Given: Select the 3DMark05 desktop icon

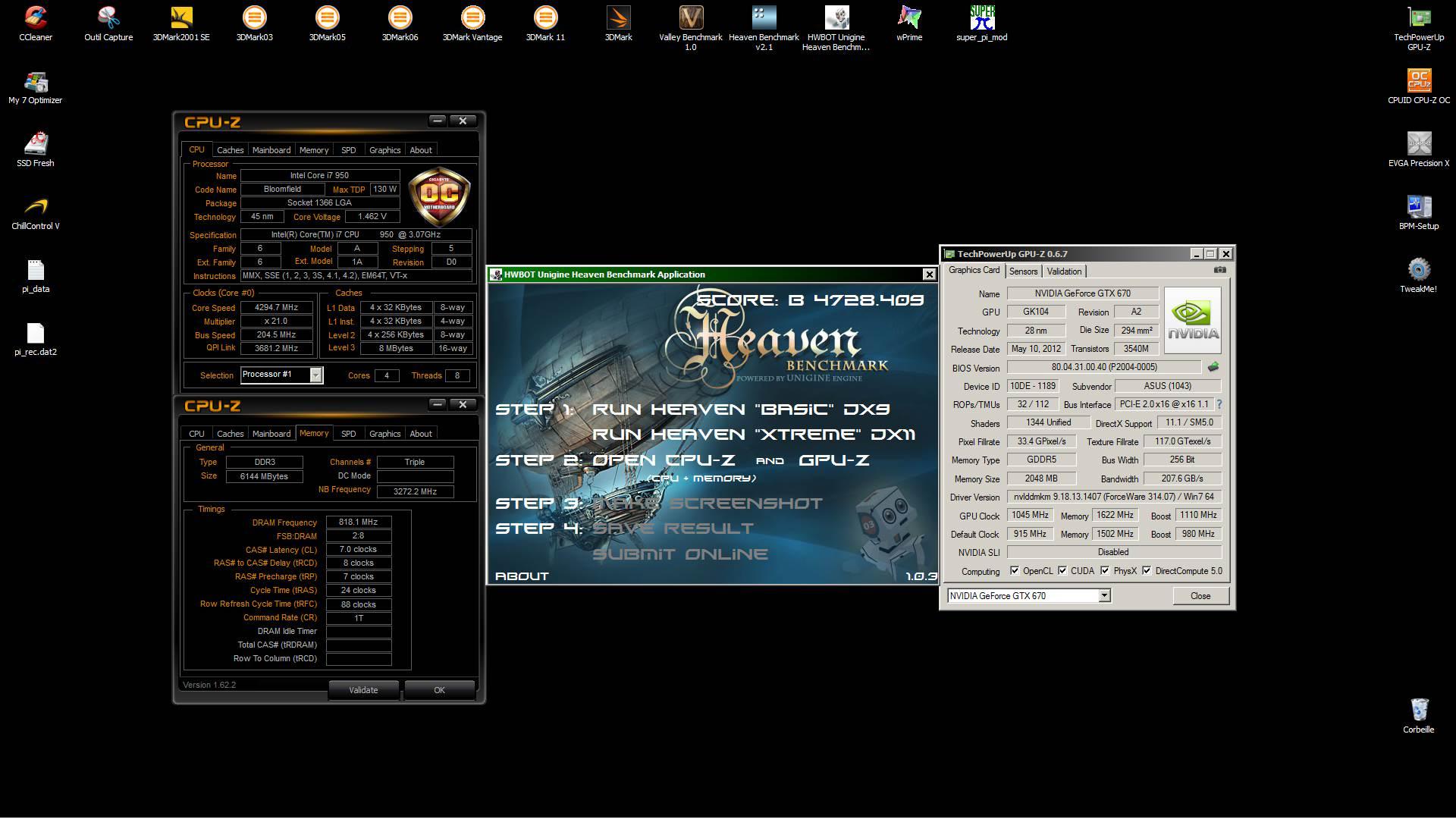Looking at the screenshot, I should [327, 24].
